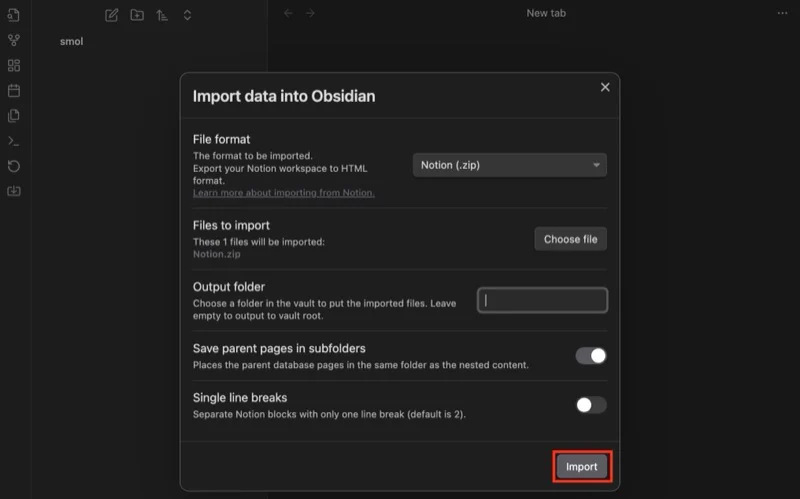Open templates icon in ribbon
The image size is (800, 499).
pos(14,116)
